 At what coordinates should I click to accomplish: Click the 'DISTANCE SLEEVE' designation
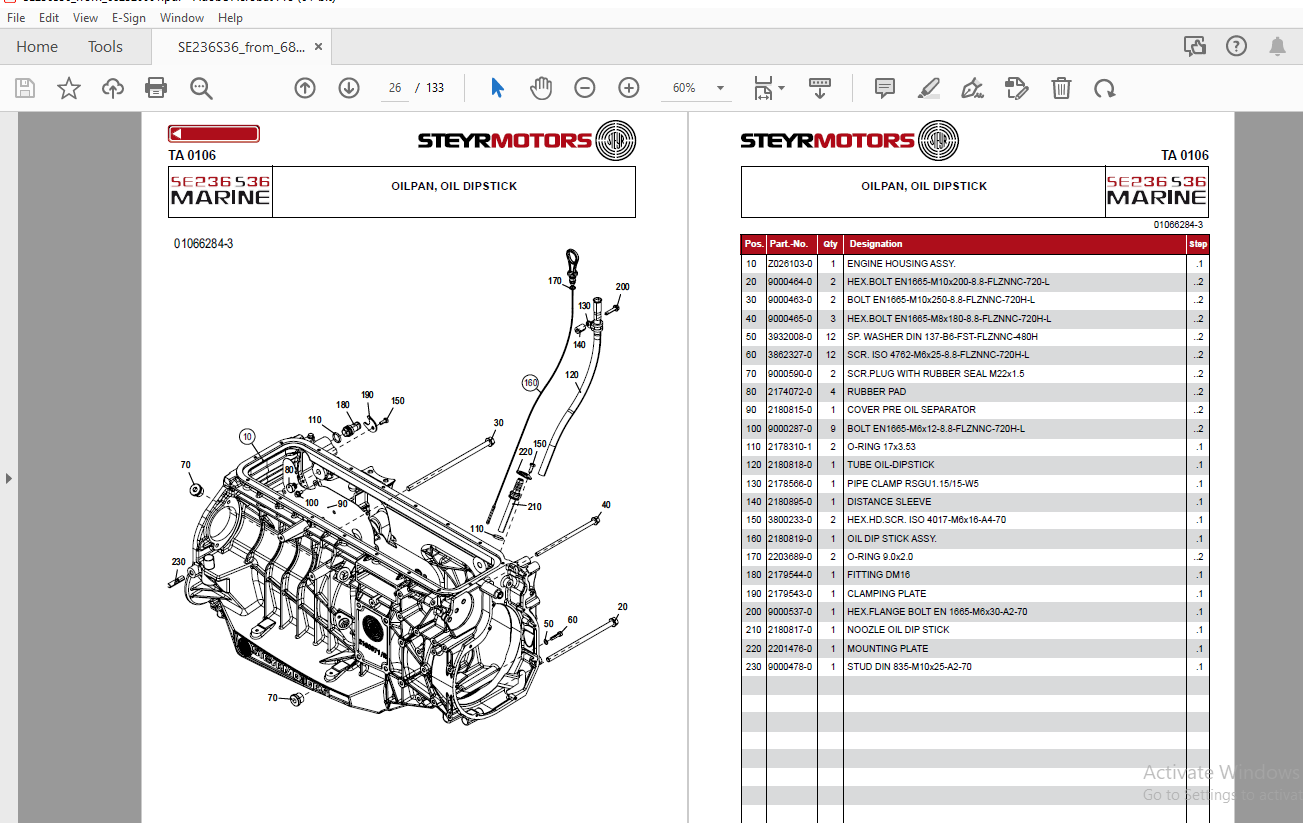(889, 502)
